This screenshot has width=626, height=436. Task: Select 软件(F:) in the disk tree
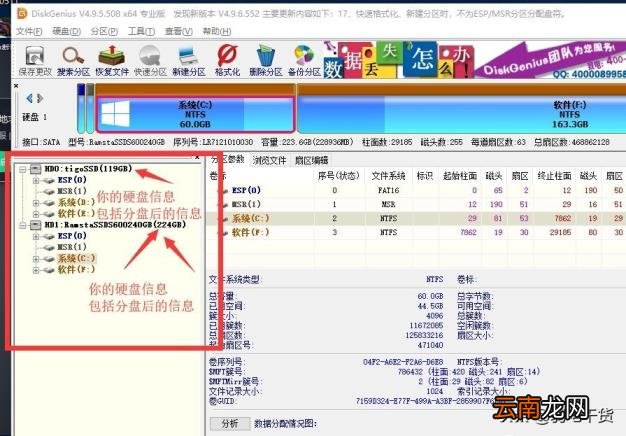76,270
